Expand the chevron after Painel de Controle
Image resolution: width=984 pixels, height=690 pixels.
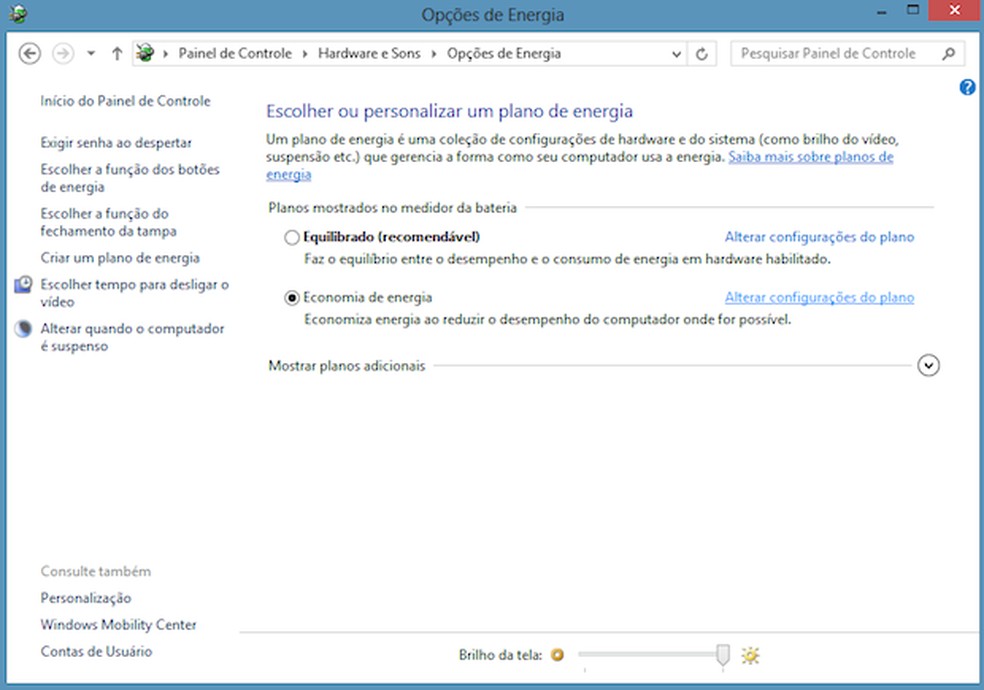click(x=305, y=54)
